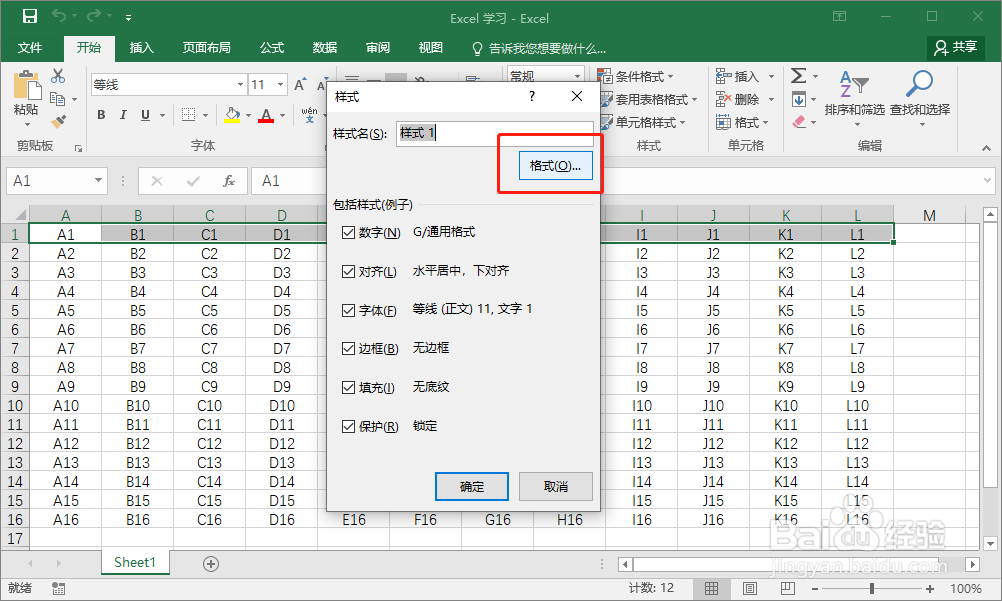Screen dimensions: 1002x601
Task: Open the font name 等线 dropdown
Action: [x=240, y=84]
